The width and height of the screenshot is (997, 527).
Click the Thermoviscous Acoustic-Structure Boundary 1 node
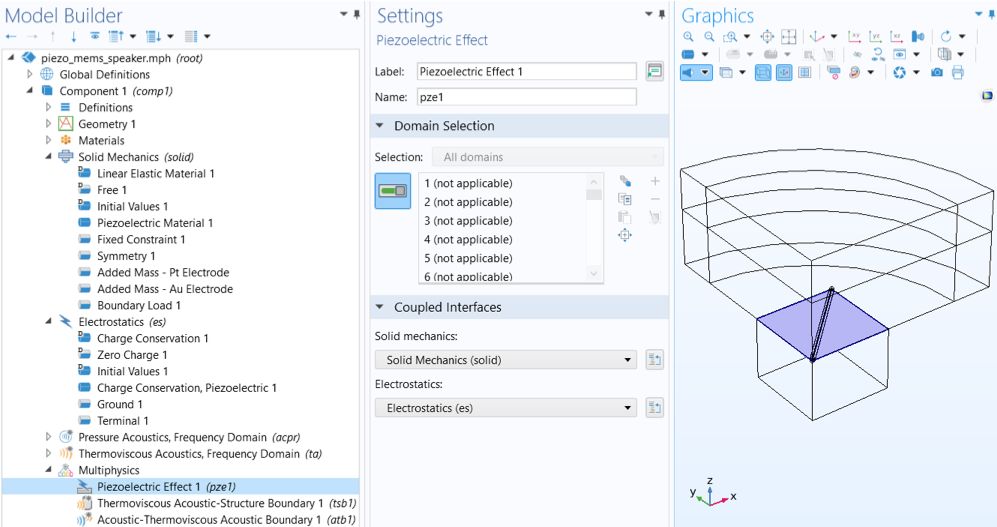[x=209, y=503]
